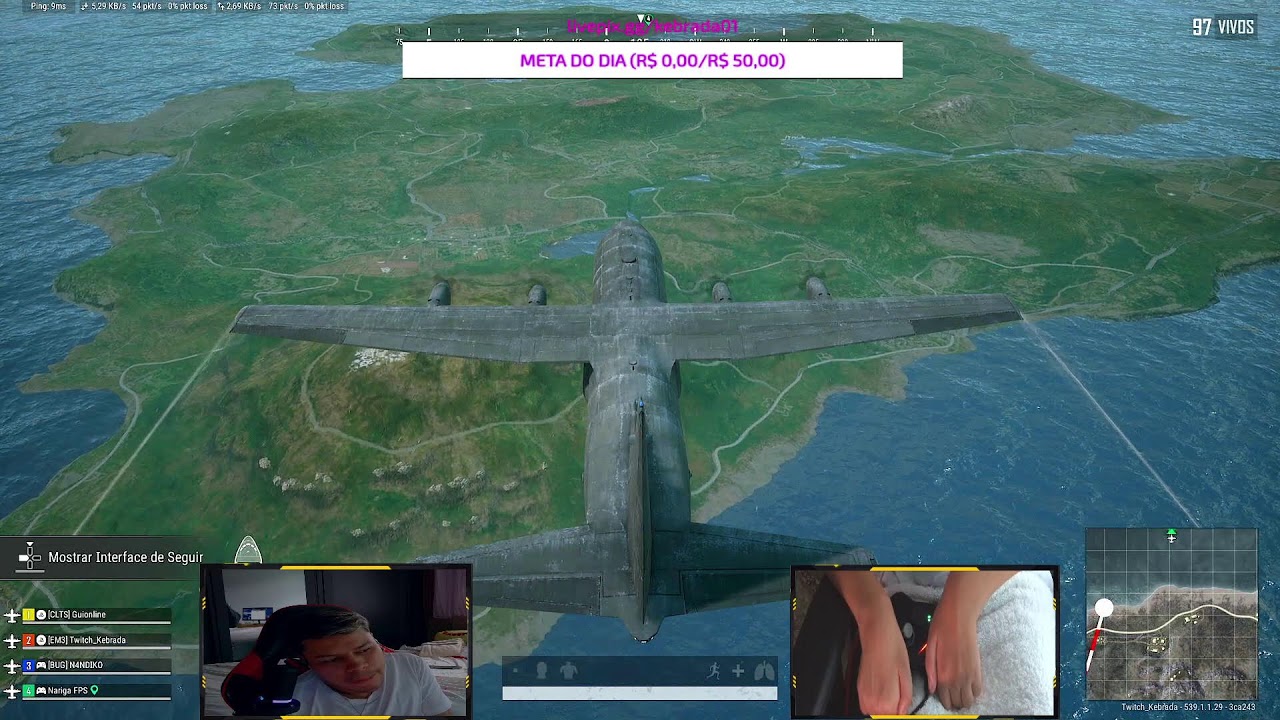The image size is (1280, 720).
Task: Click the orange number 2 squad badge
Action: click(29, 640)
